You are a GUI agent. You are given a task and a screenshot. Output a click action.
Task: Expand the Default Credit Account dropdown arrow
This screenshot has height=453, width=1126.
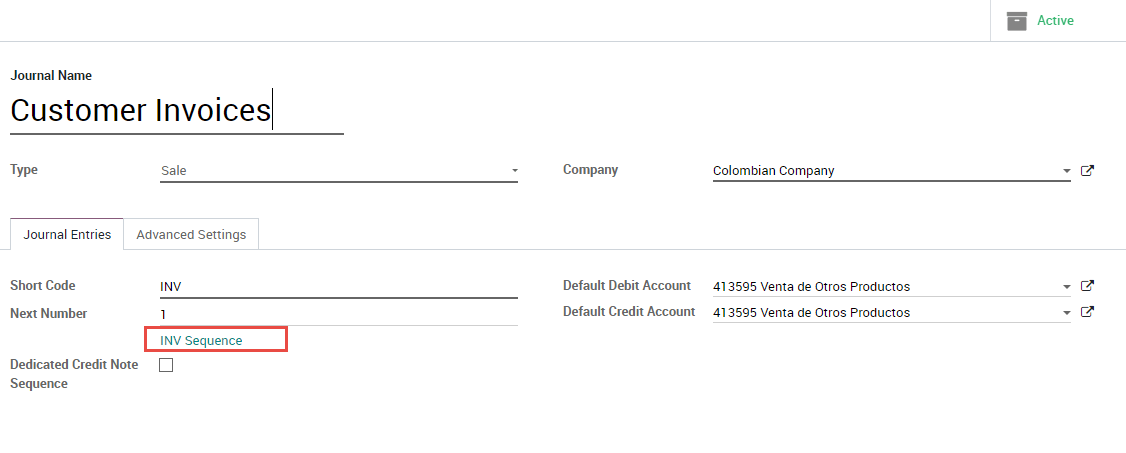click(x=1067, y=313)
